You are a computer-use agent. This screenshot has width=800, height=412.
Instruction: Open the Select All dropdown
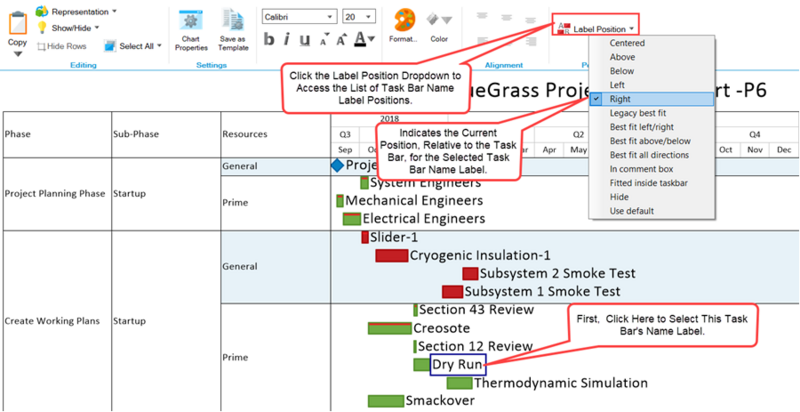point(133,46)
